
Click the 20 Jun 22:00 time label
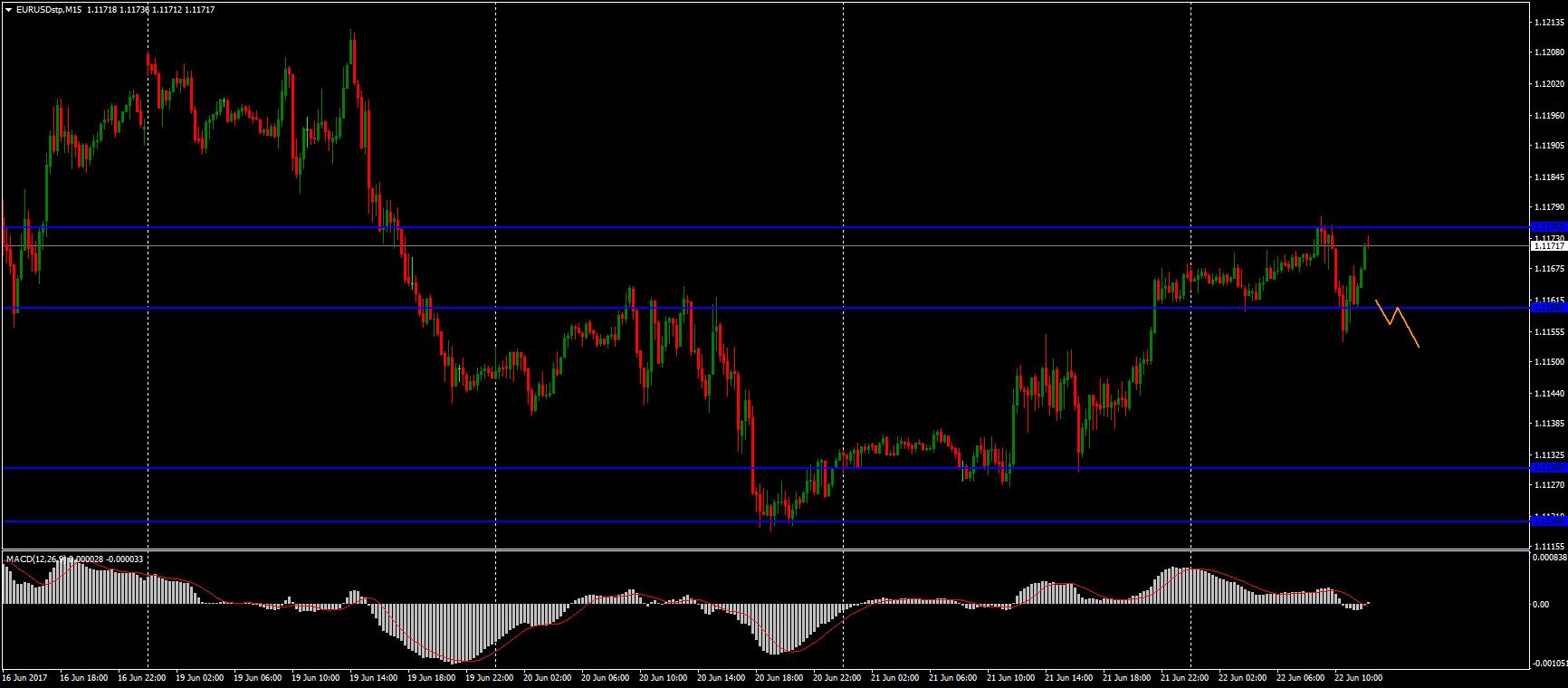click(837, 677)
